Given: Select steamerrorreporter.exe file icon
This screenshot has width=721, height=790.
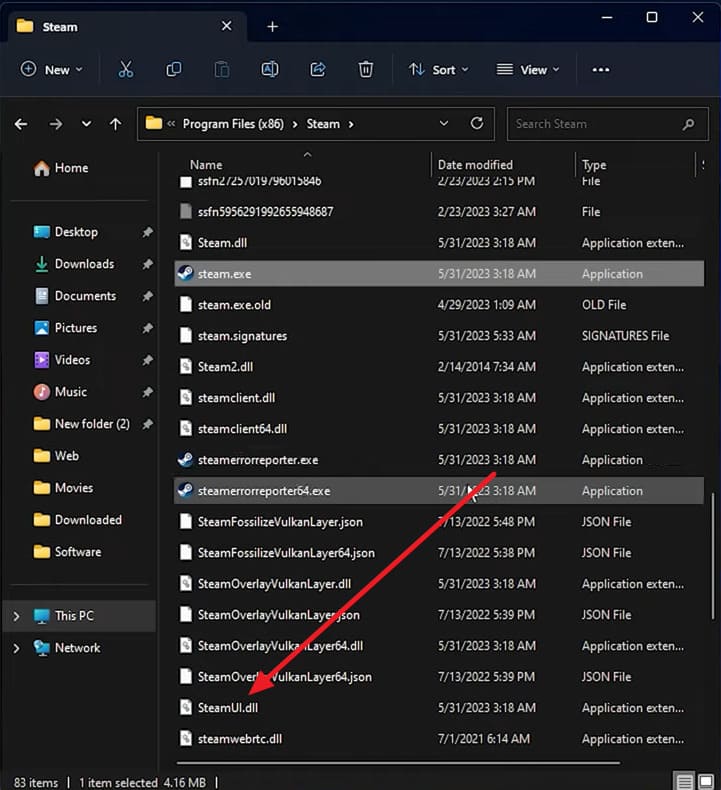Looking at the screenshot, I should (185, 459).
